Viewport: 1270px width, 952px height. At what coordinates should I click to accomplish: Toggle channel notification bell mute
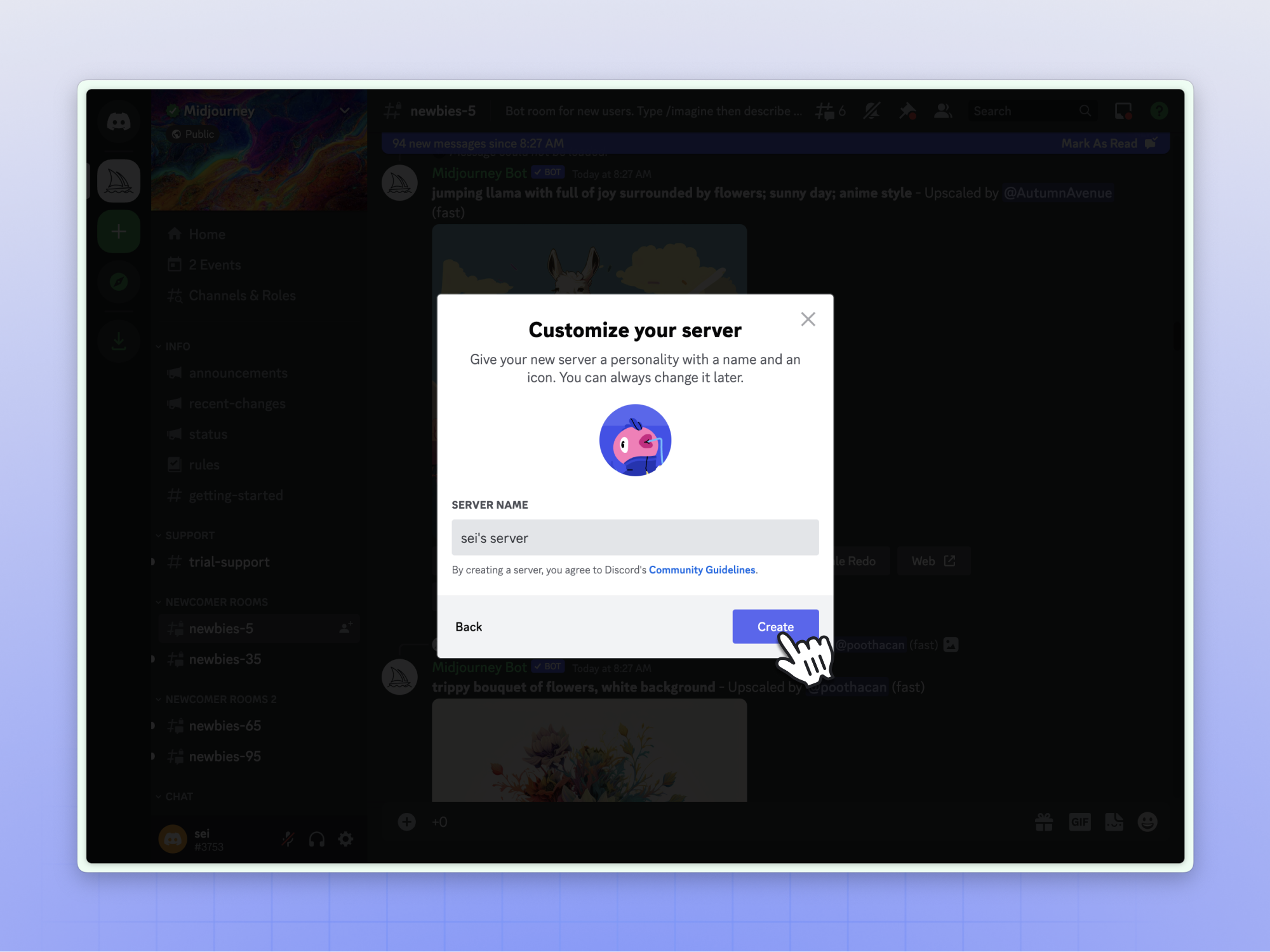(871, 111)
